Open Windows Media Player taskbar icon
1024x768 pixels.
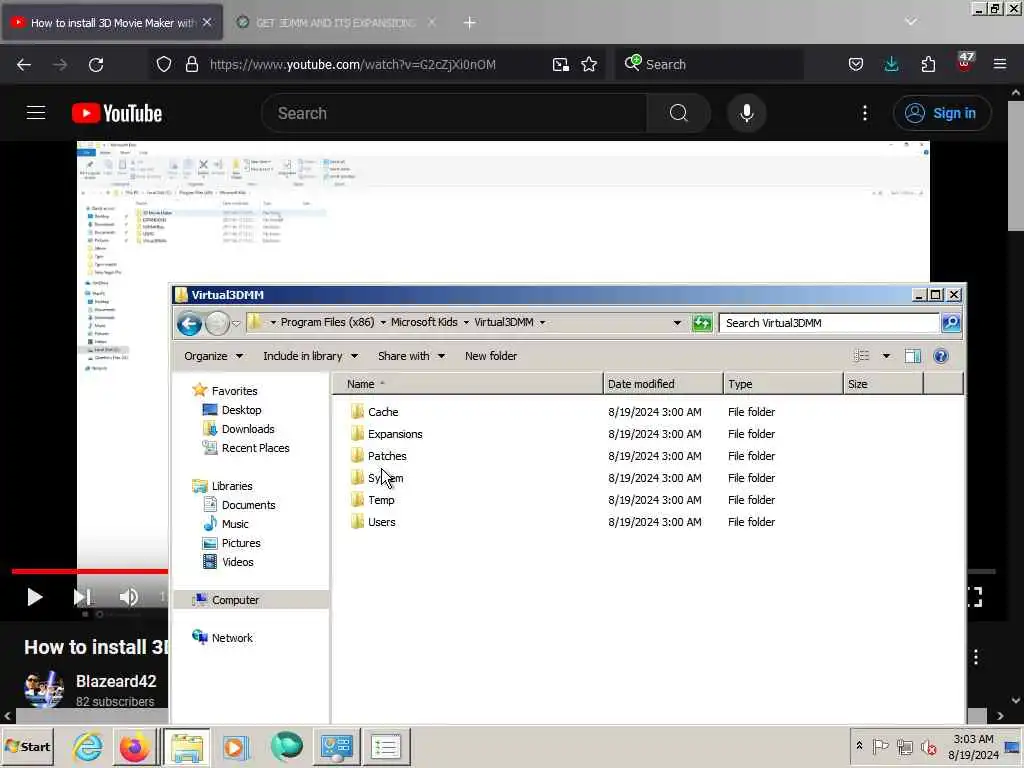236,746
